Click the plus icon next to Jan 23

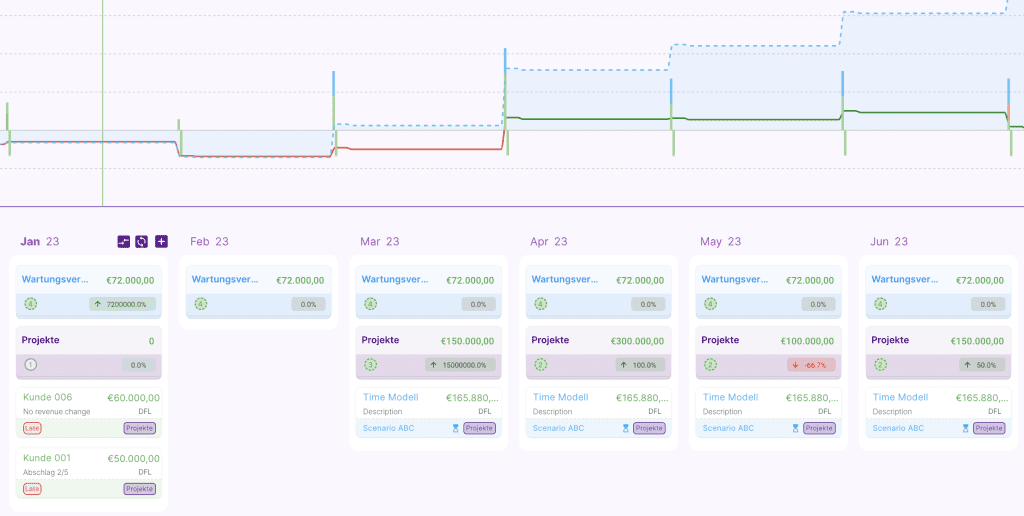(161, 241)
